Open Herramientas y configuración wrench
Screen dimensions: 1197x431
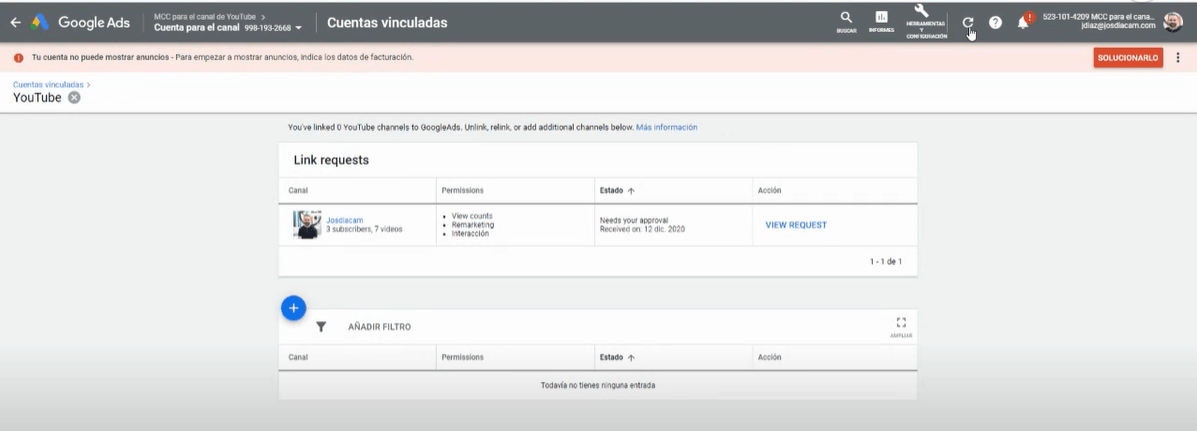pyautogui.click(x=921, y=14)
